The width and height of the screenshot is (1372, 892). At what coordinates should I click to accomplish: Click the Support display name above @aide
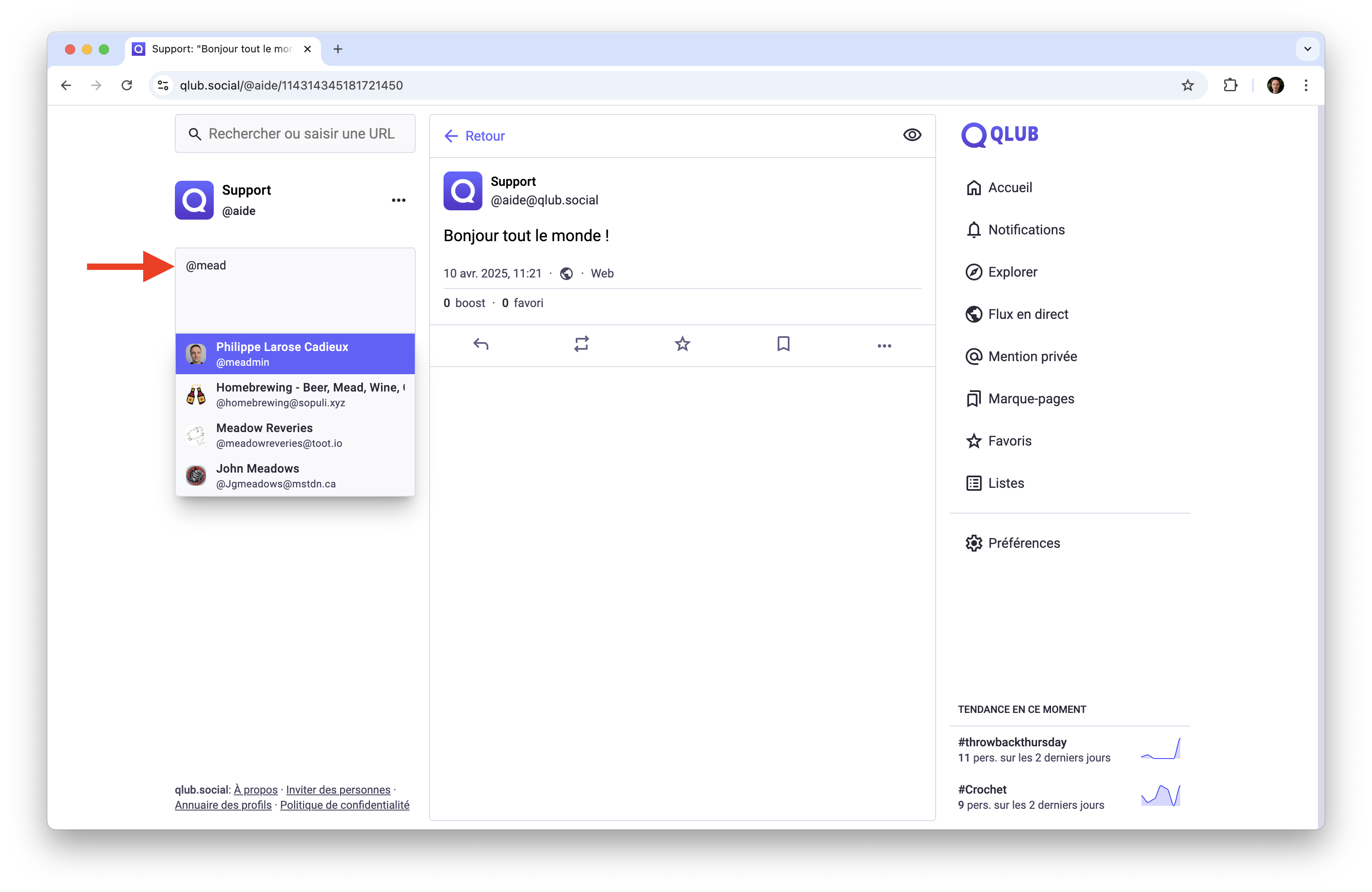coord(246,190)
